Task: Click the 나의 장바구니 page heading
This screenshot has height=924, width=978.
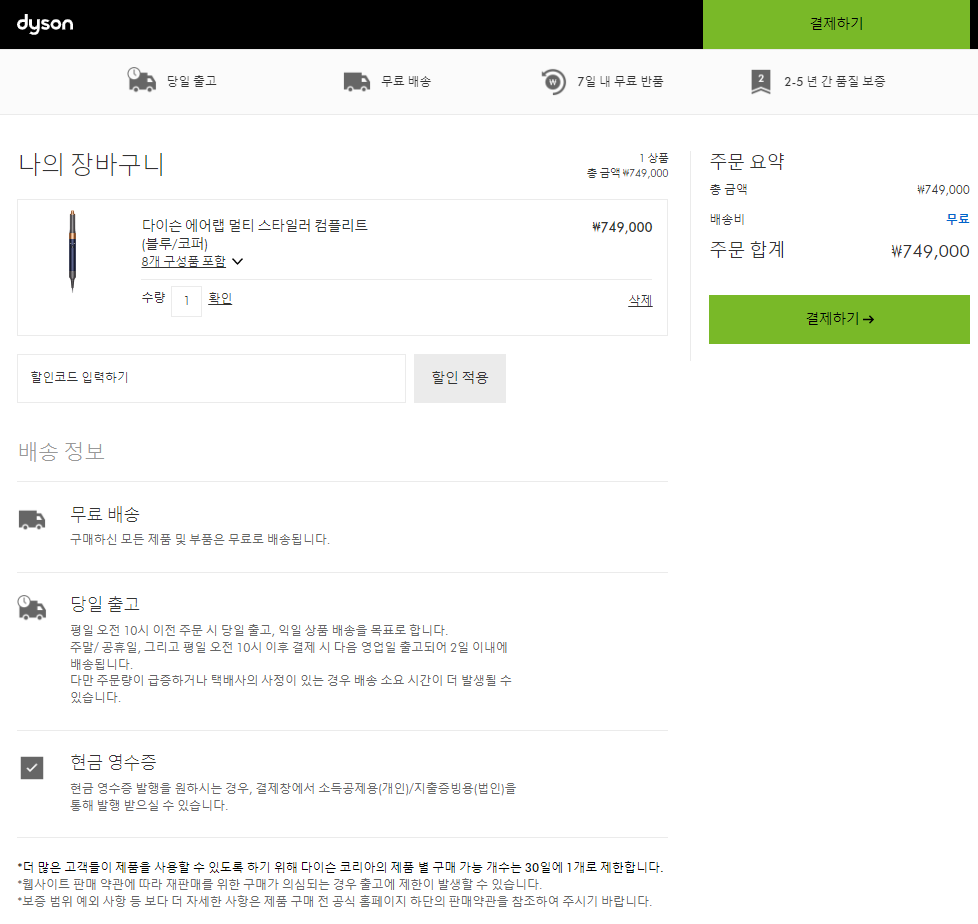Action: 91,165
